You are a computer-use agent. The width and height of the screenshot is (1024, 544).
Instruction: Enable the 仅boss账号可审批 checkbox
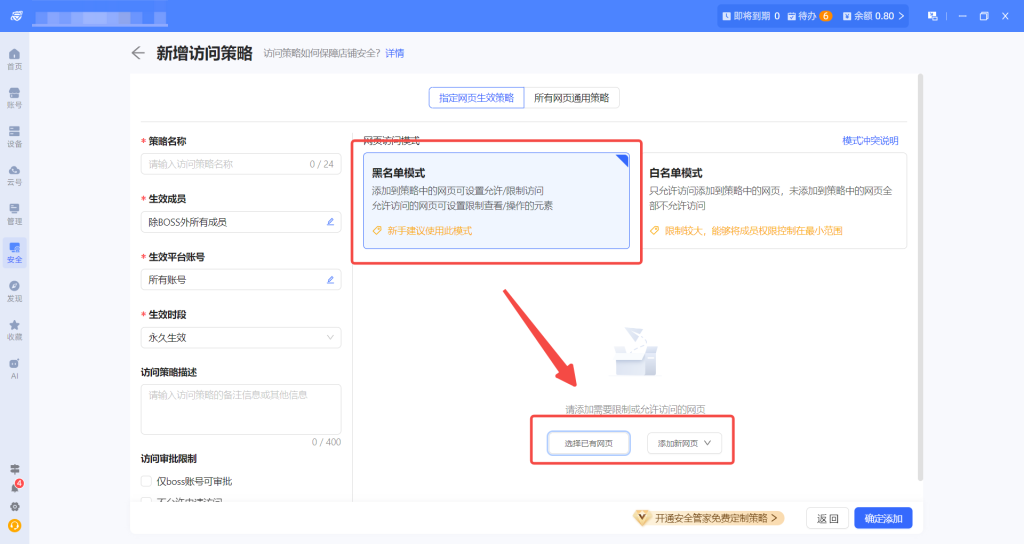[147, 481]
